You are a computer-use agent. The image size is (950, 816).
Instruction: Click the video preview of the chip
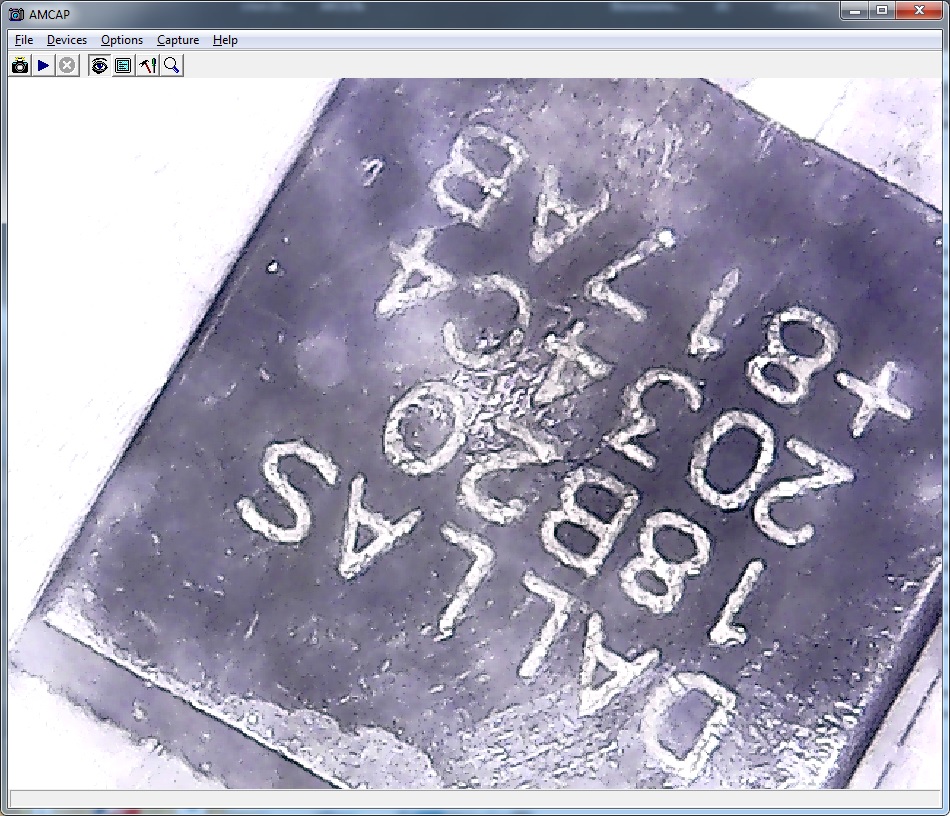tap(475, 433)
